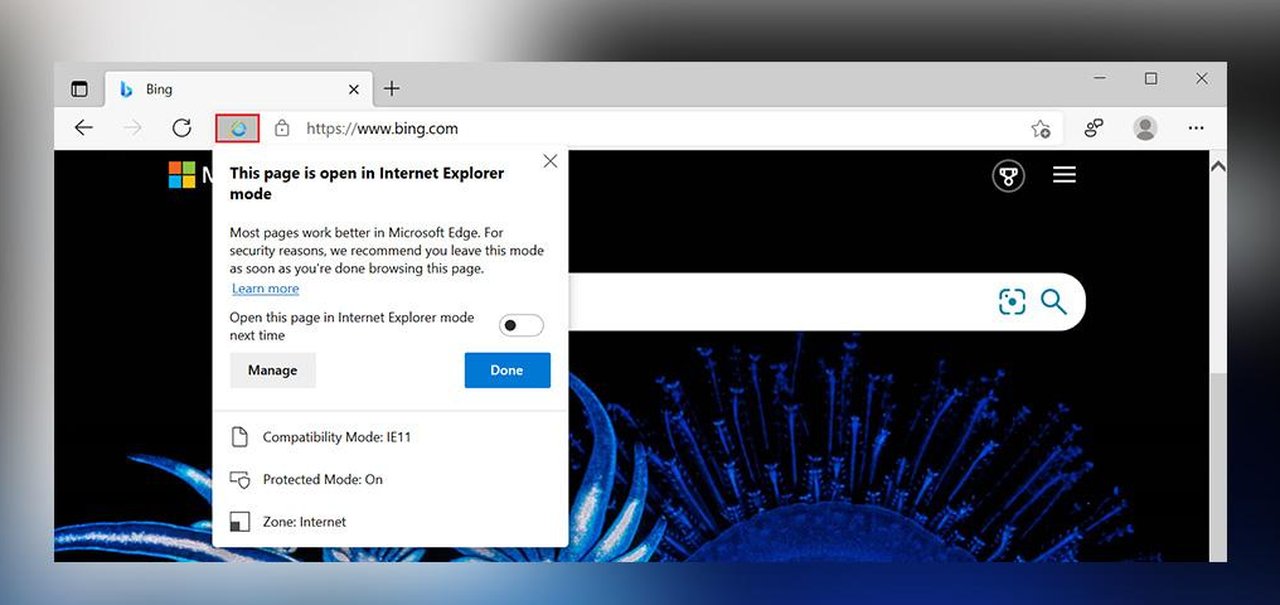1280x605 pixels.
Task: Click the site lock icon
Action: click(282, 128)
